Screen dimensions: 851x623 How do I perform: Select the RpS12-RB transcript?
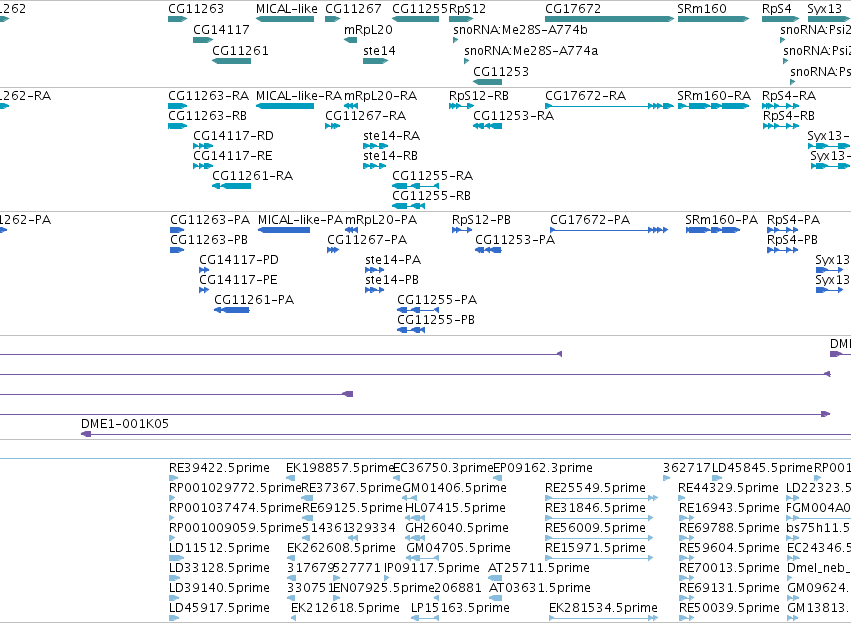pos(461,106)
